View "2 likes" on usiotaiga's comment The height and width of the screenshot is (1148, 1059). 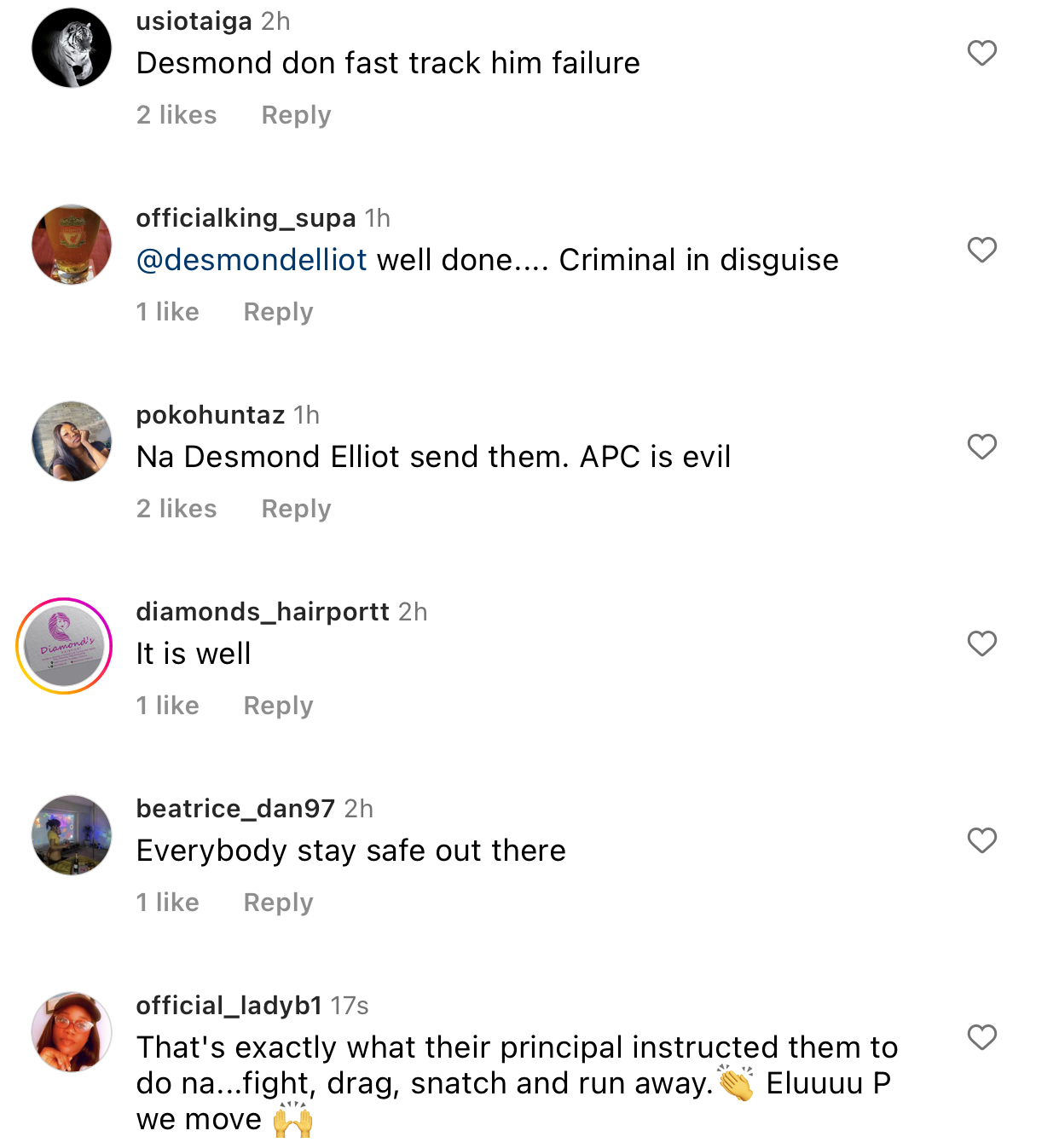point(176,115)
